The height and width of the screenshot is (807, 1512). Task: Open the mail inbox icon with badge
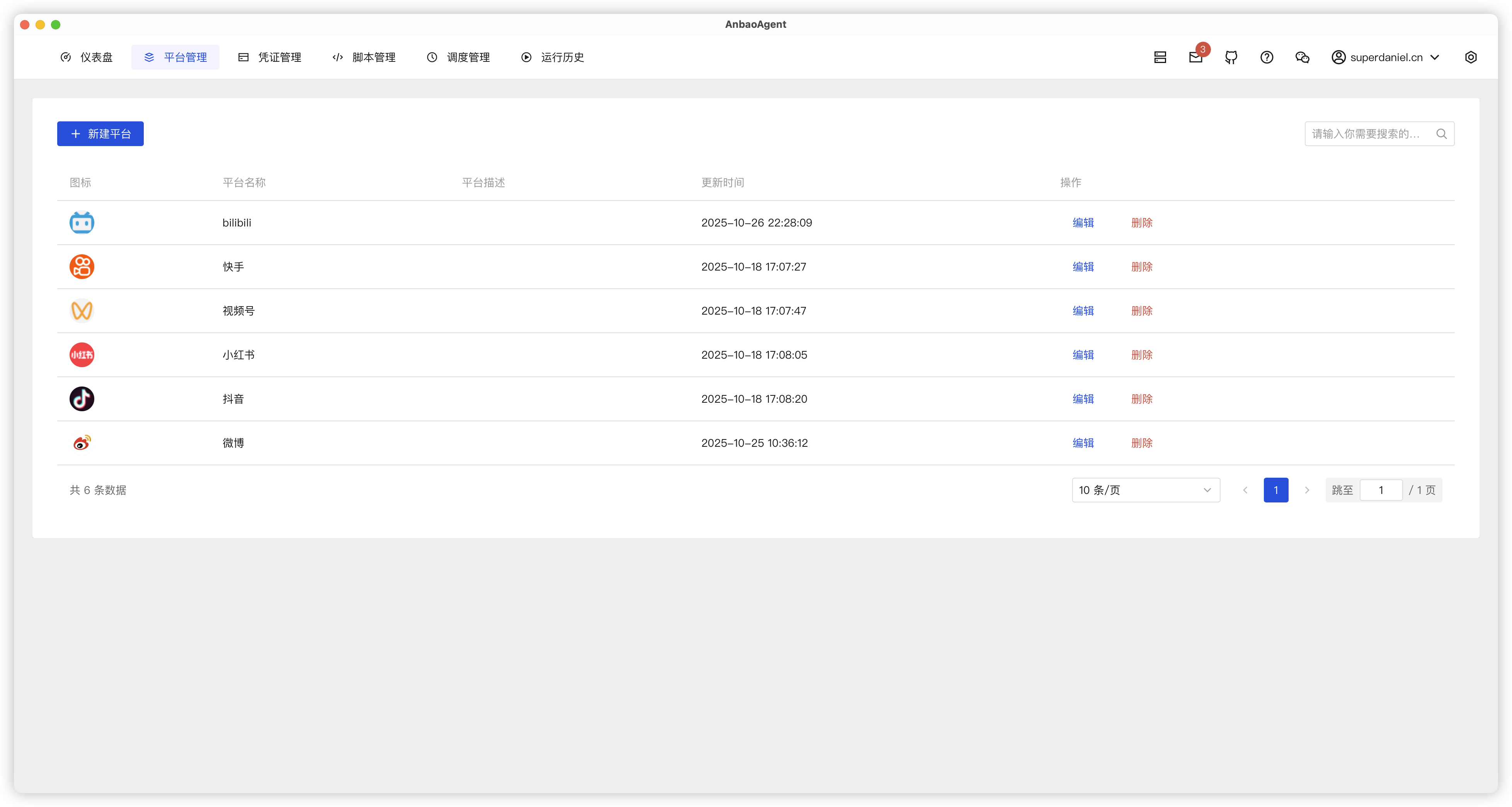tap(1195, 57)
